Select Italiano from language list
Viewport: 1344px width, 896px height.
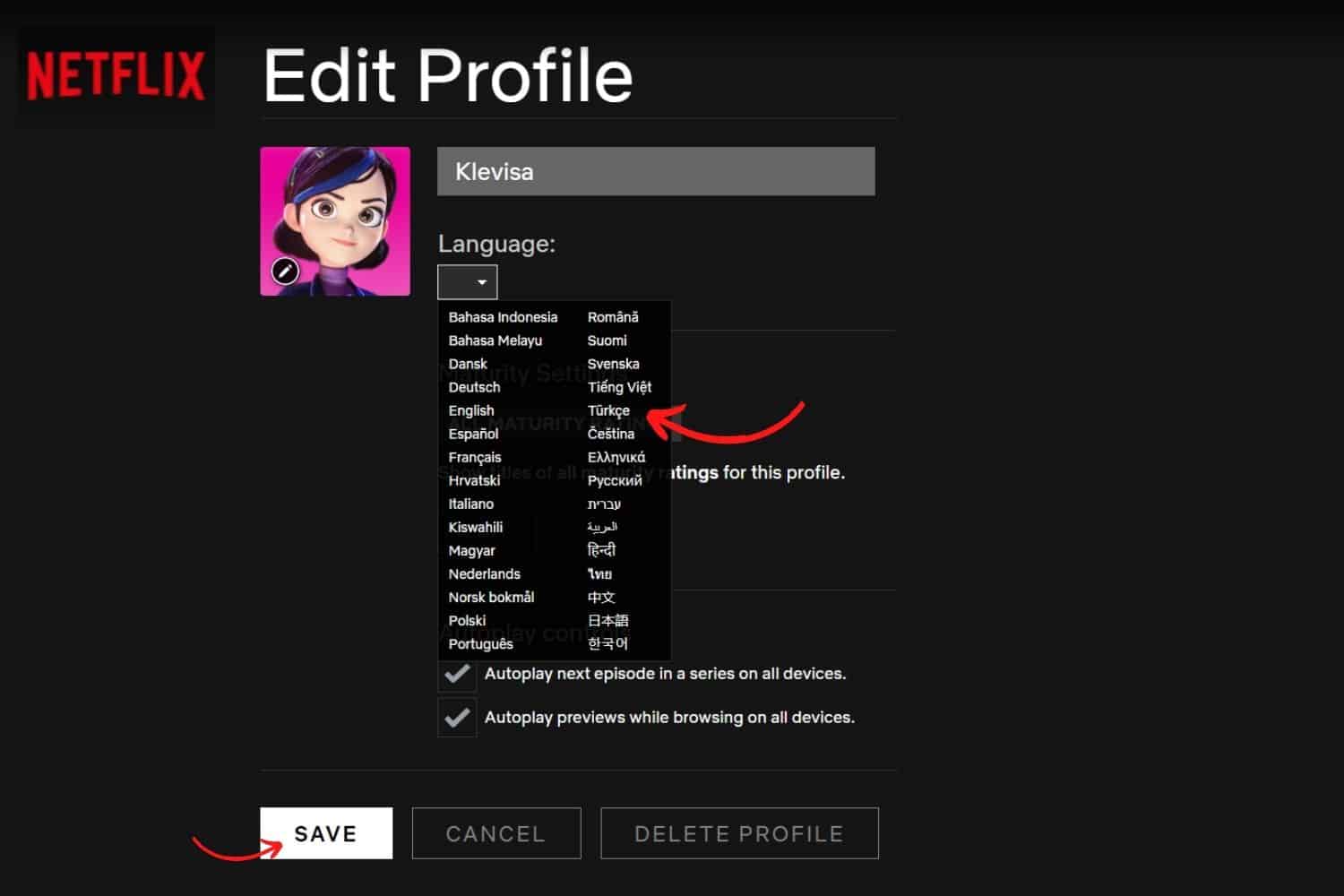[471, 504]
